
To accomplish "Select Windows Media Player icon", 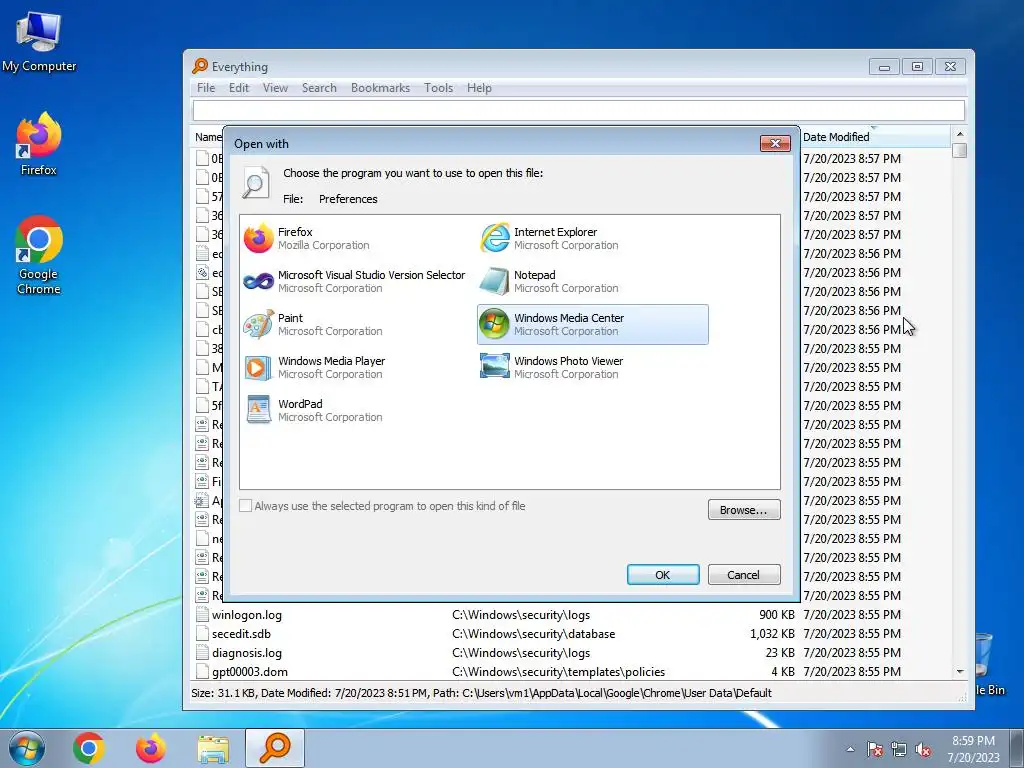I will click(258, 367).
